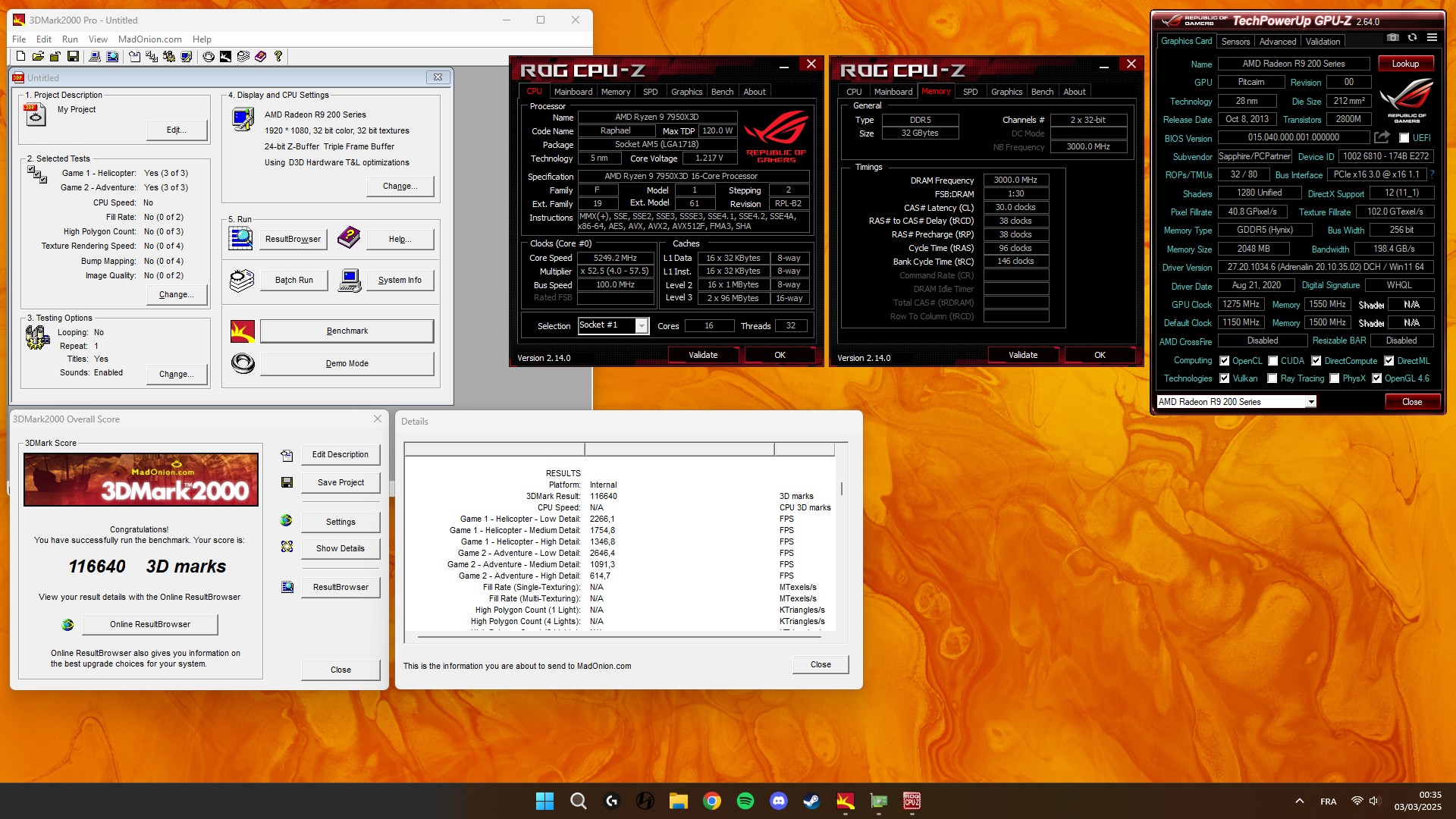
Task: Toggle the Ray Tracing checkbox
Action: 1272,378
